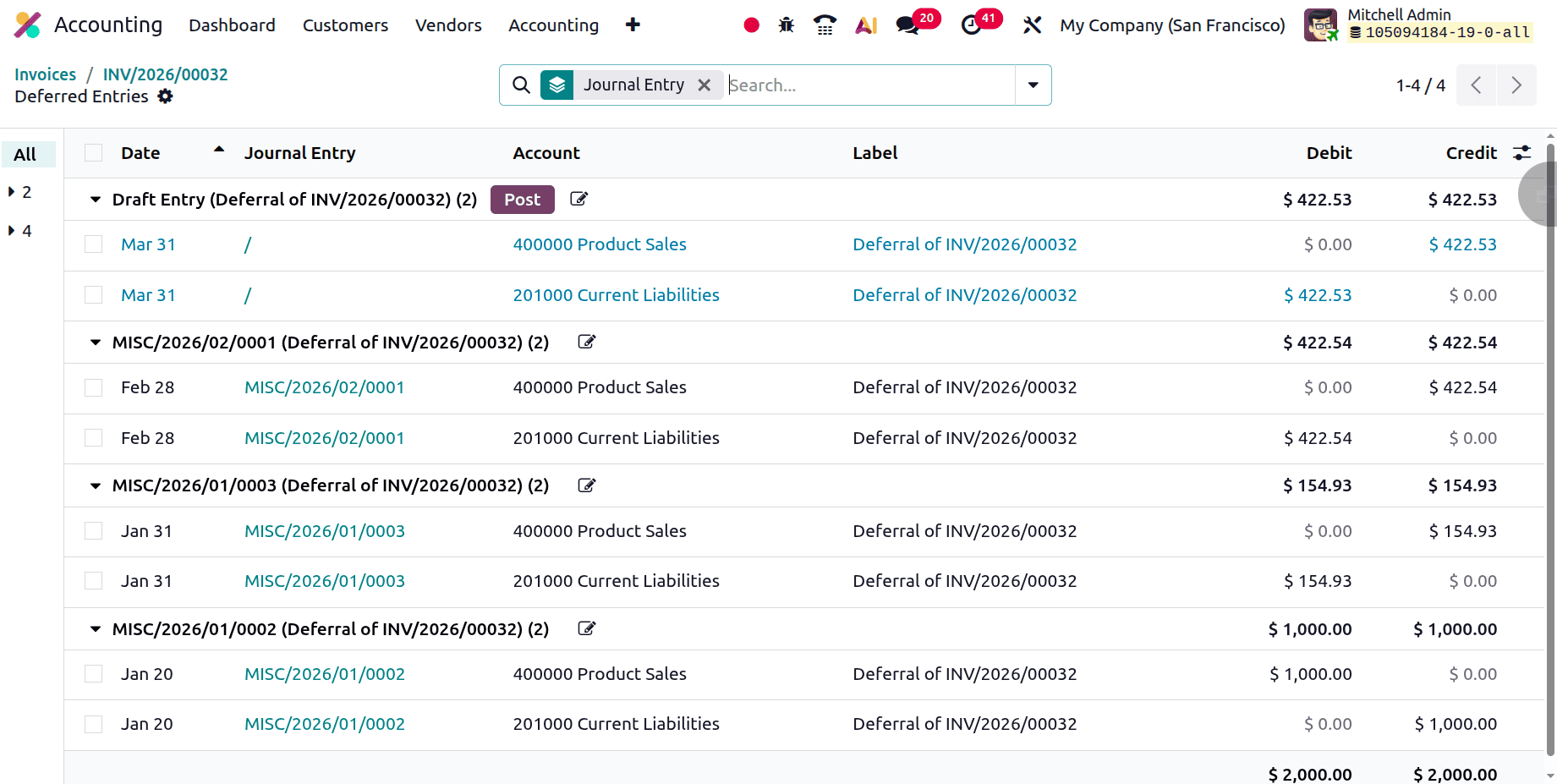1557x784 pixels.
Task: Select the header select-all checkbox
Action: coord(93,152)
